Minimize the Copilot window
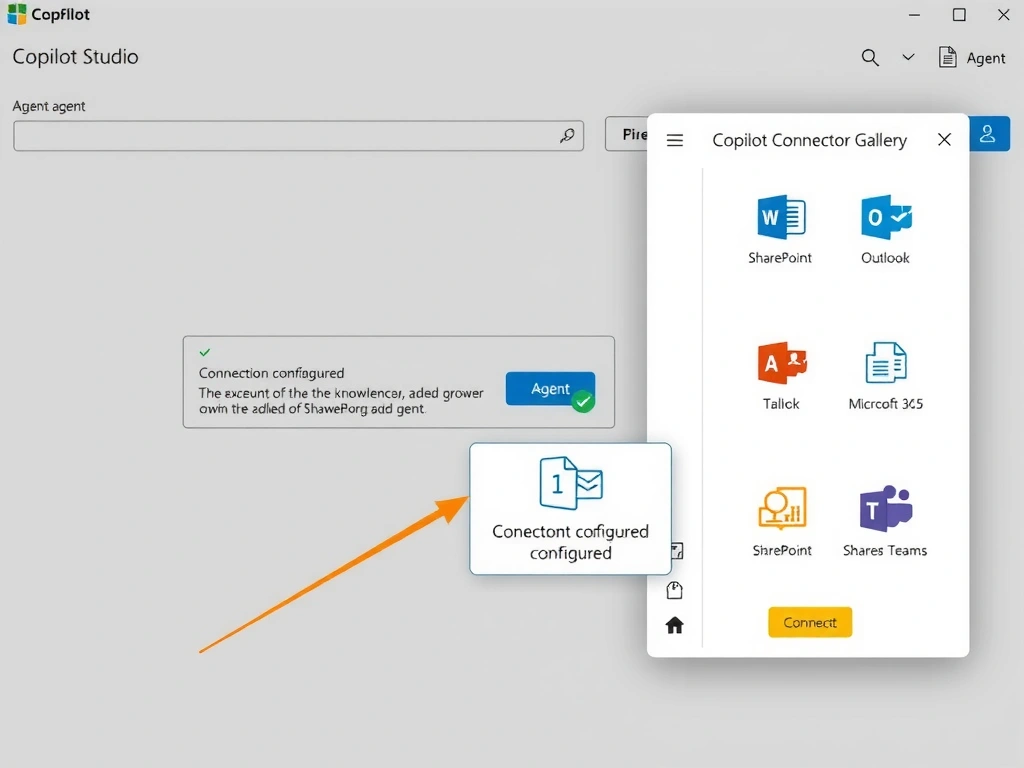 (914, 14)
